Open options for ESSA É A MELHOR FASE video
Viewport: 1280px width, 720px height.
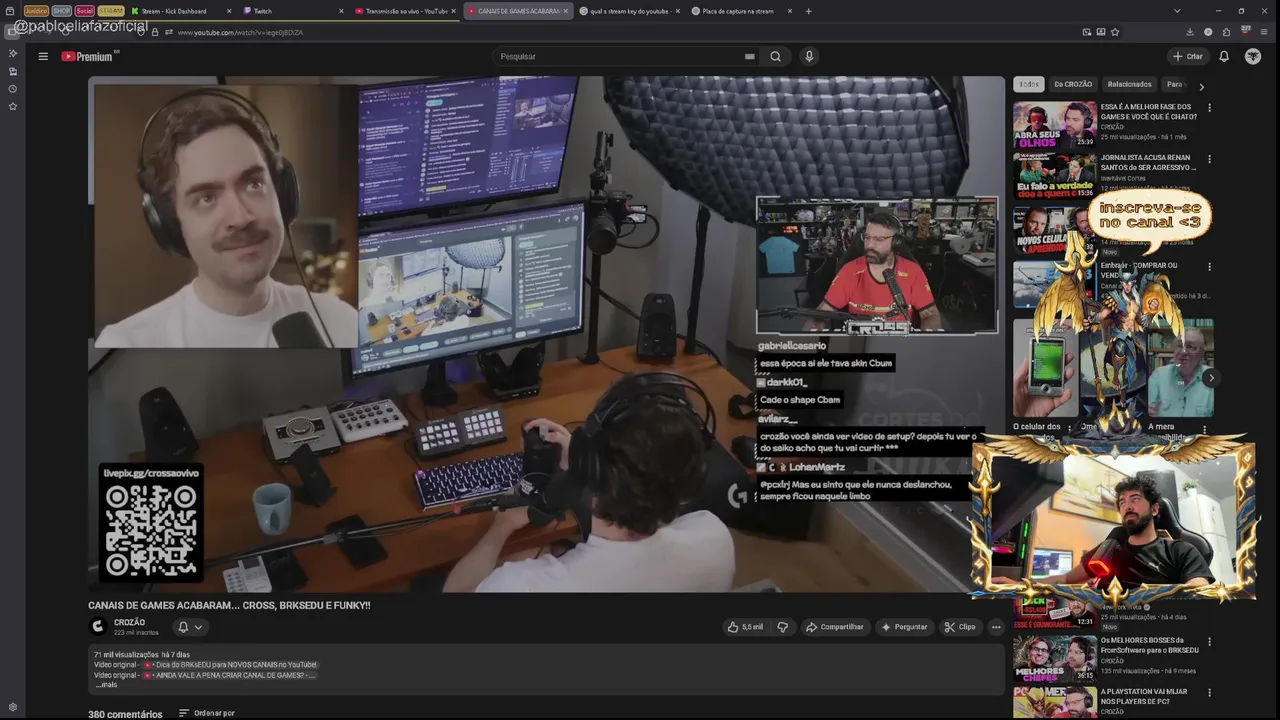[x=1209, y=108]
